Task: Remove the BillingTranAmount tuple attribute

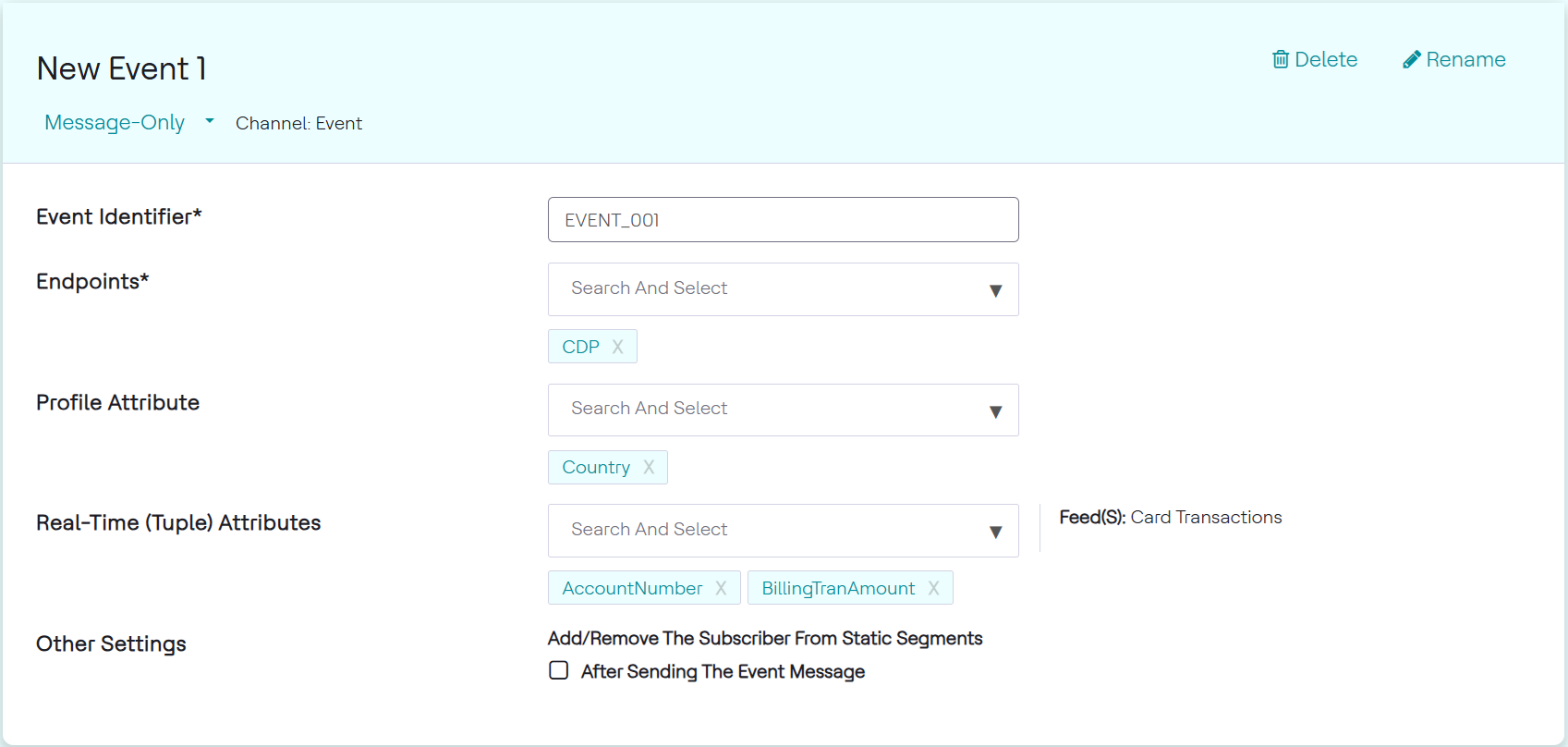Action: pos(933,588)
